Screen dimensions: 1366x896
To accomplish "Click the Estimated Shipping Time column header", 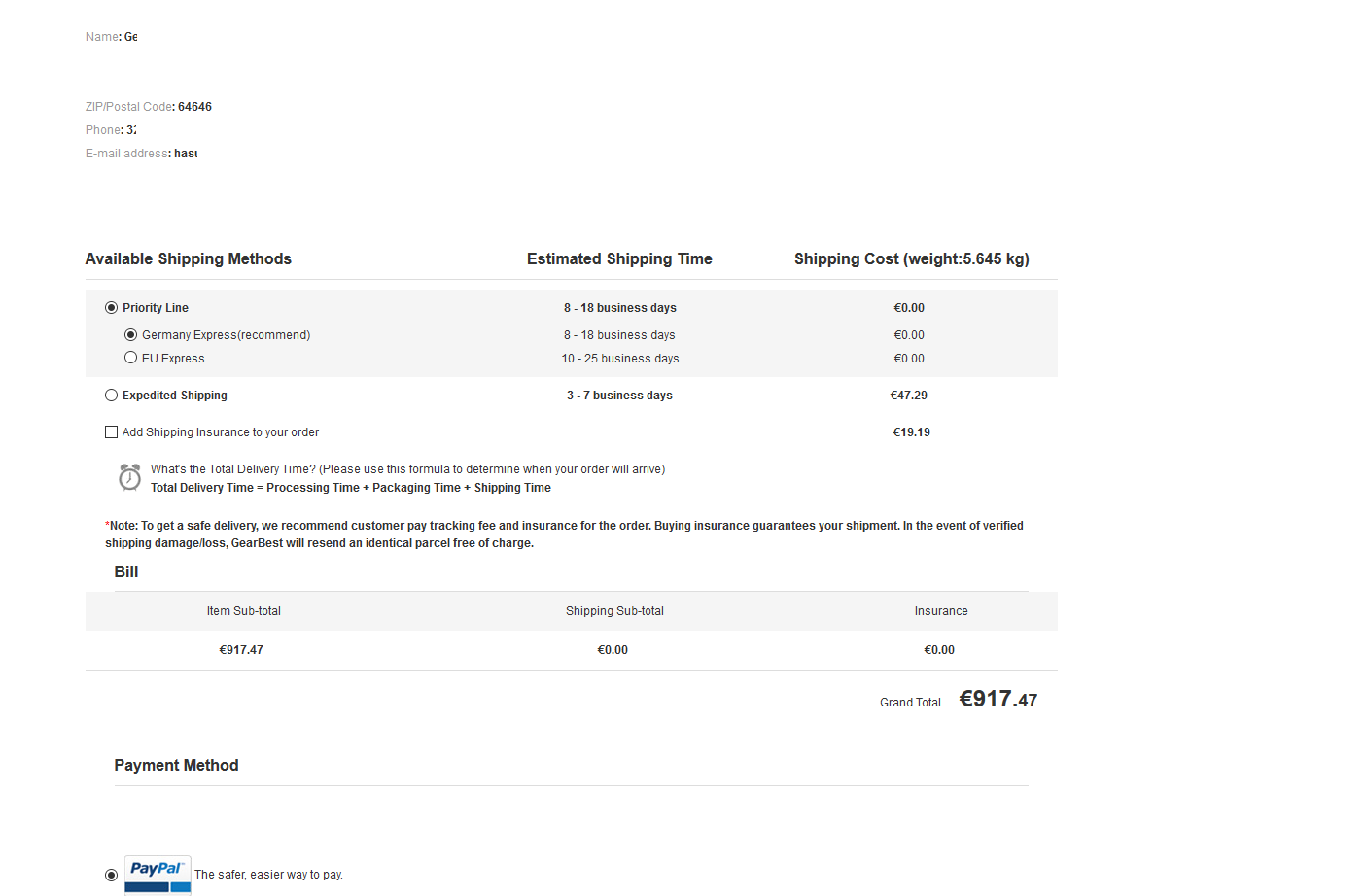I will pos(619,259).
